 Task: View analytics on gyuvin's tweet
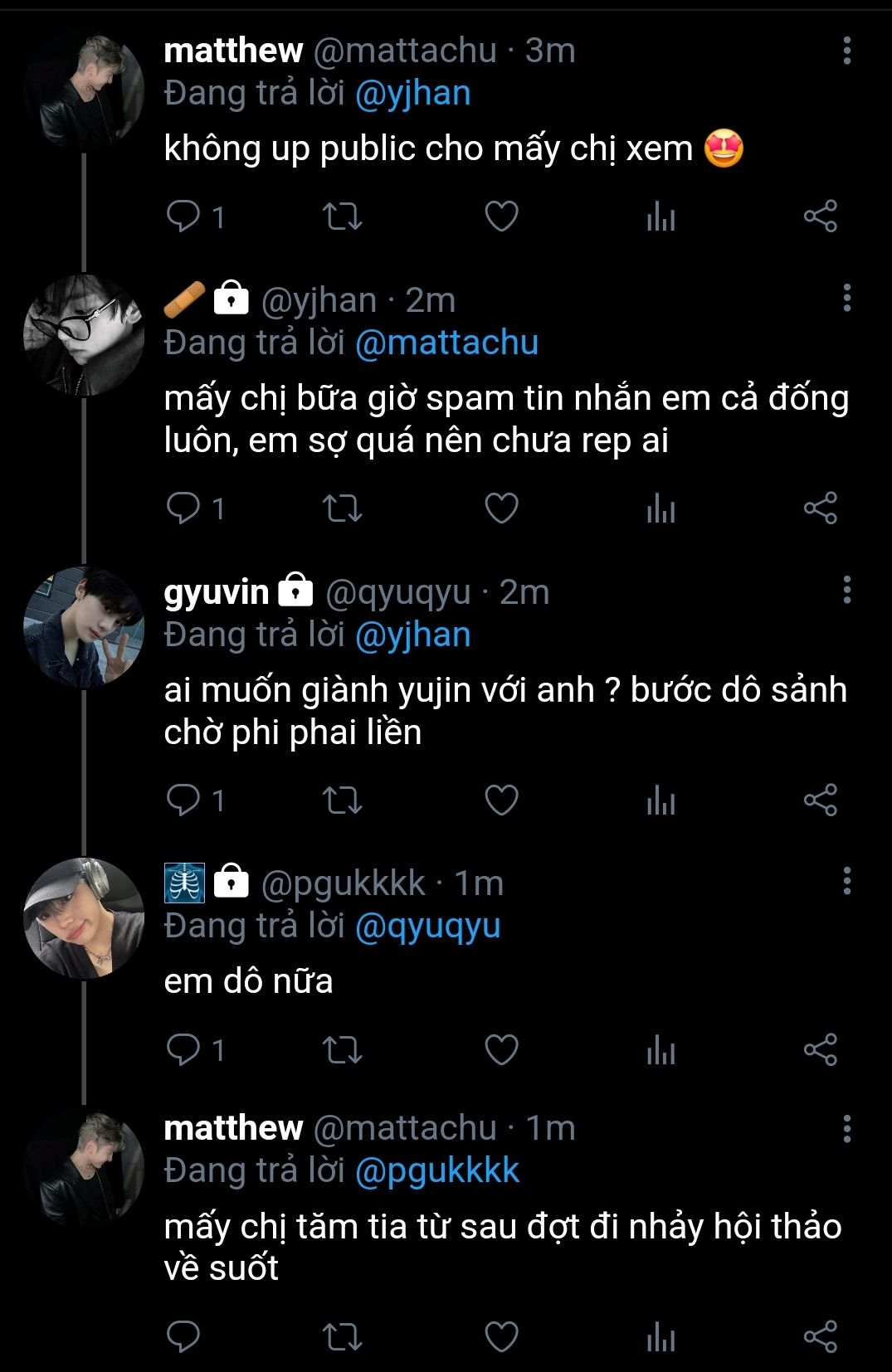click(660, 800)
